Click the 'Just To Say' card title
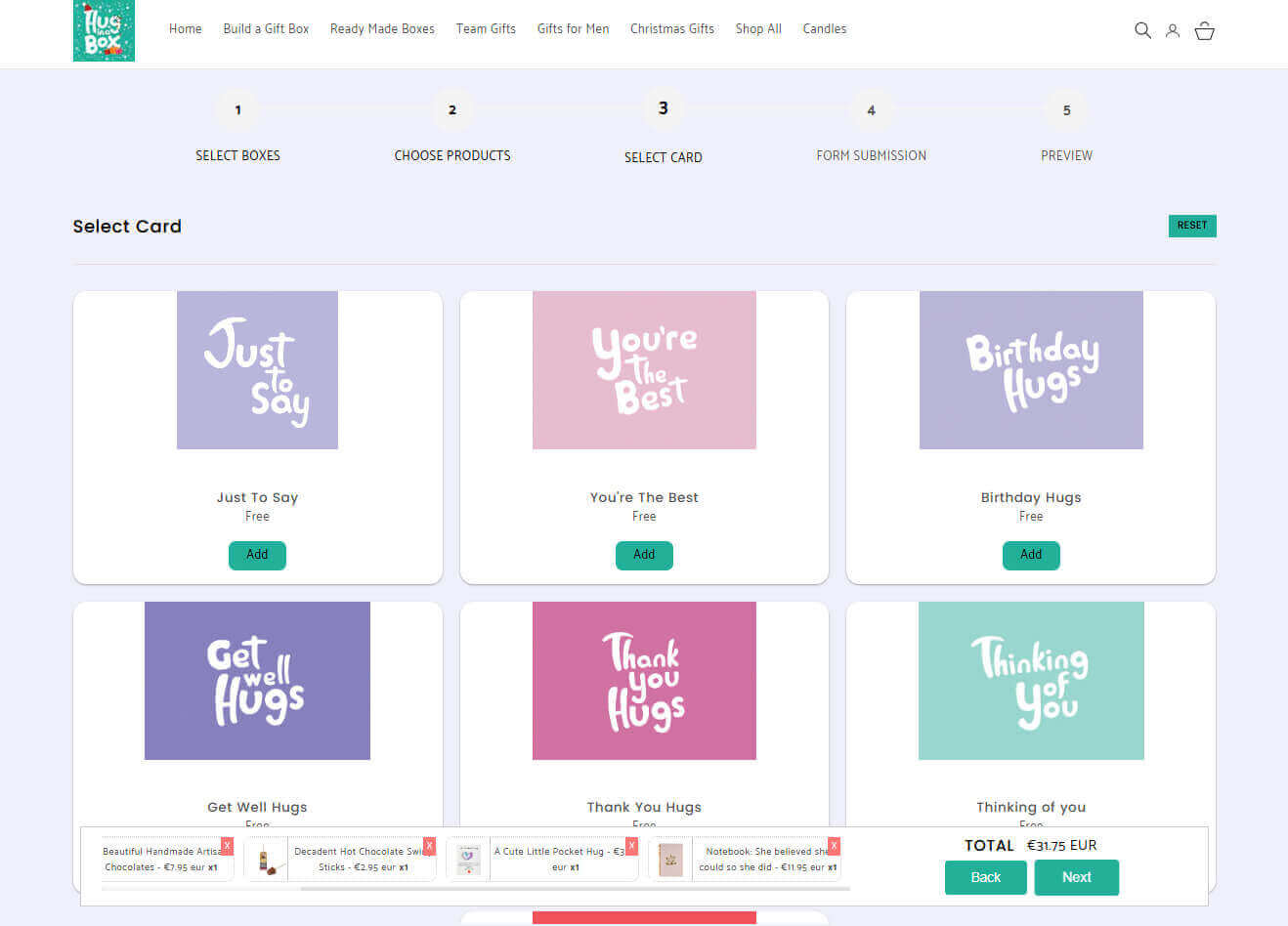 tap(257, 497)
